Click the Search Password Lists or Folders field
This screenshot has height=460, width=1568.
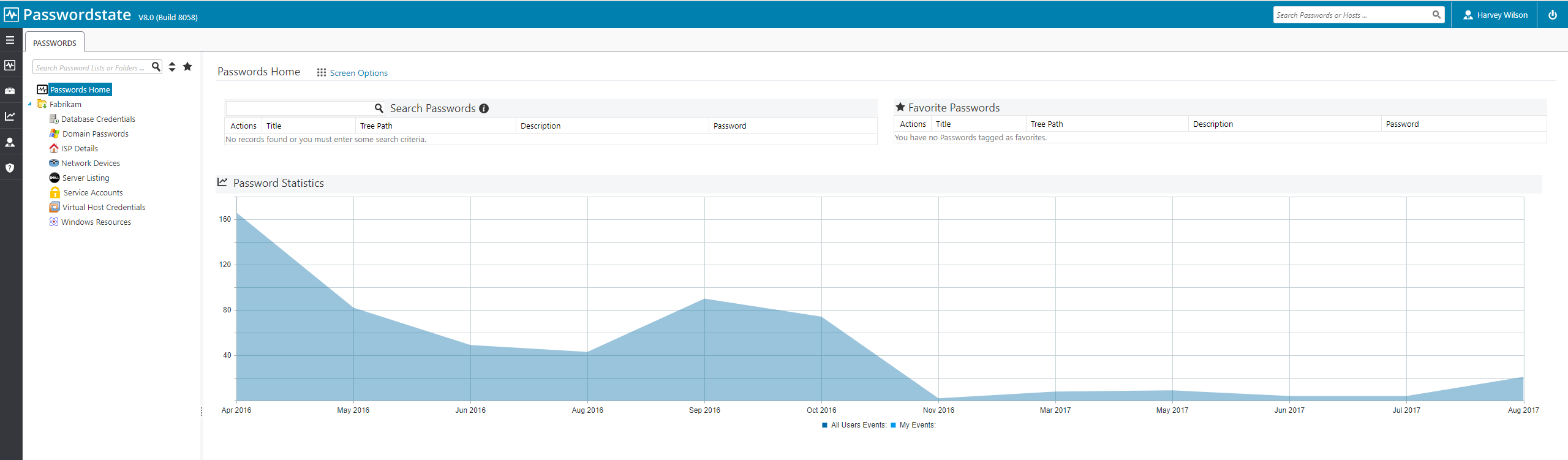91,67
